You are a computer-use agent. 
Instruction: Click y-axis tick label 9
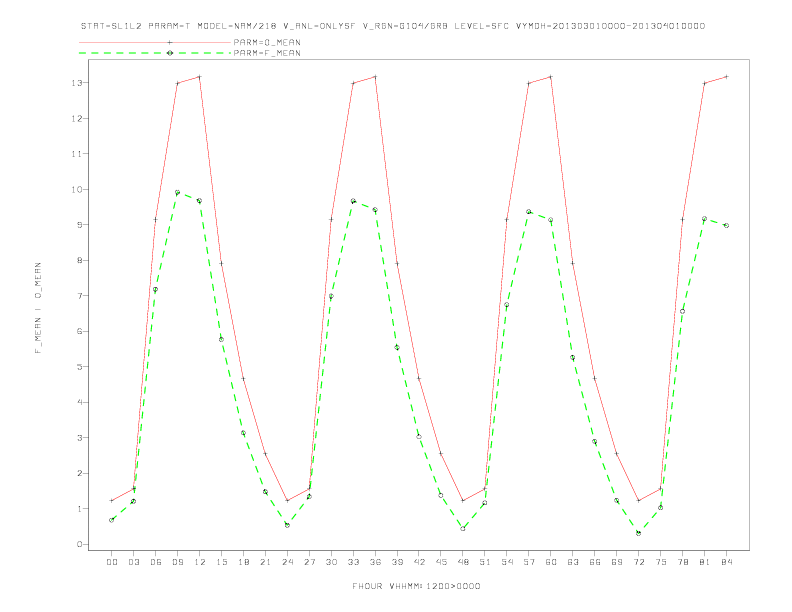(x=80, y=225)
